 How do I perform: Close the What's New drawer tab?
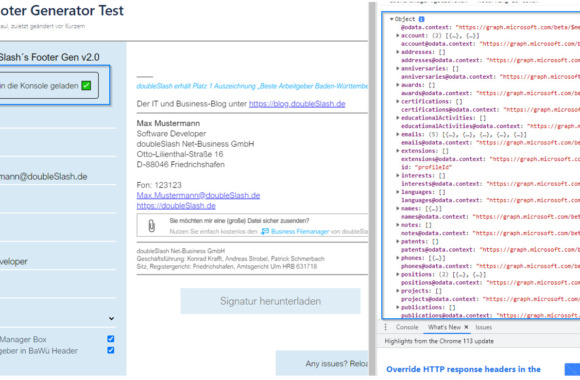(466, 327)
